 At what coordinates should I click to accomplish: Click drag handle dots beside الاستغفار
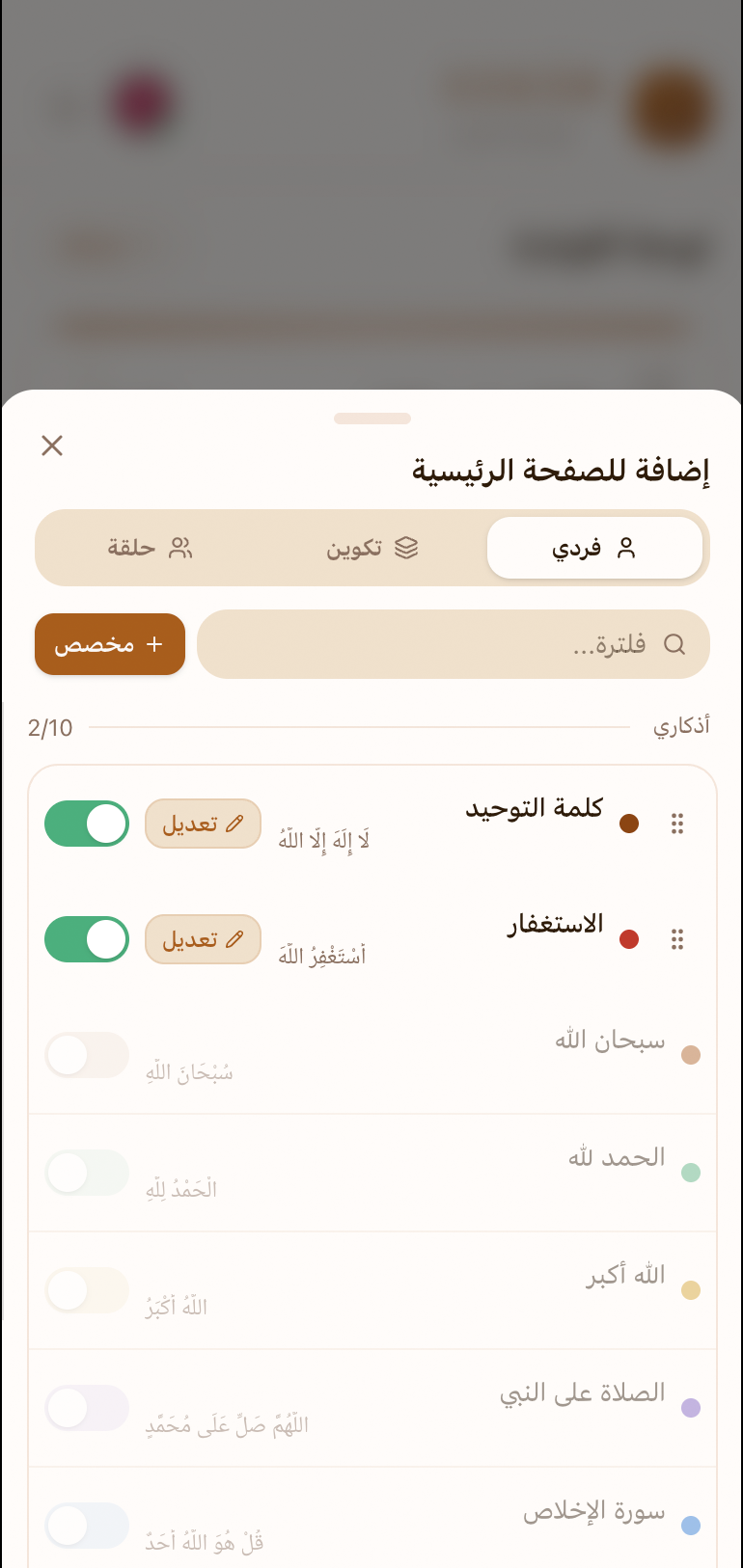coord(677,939)
